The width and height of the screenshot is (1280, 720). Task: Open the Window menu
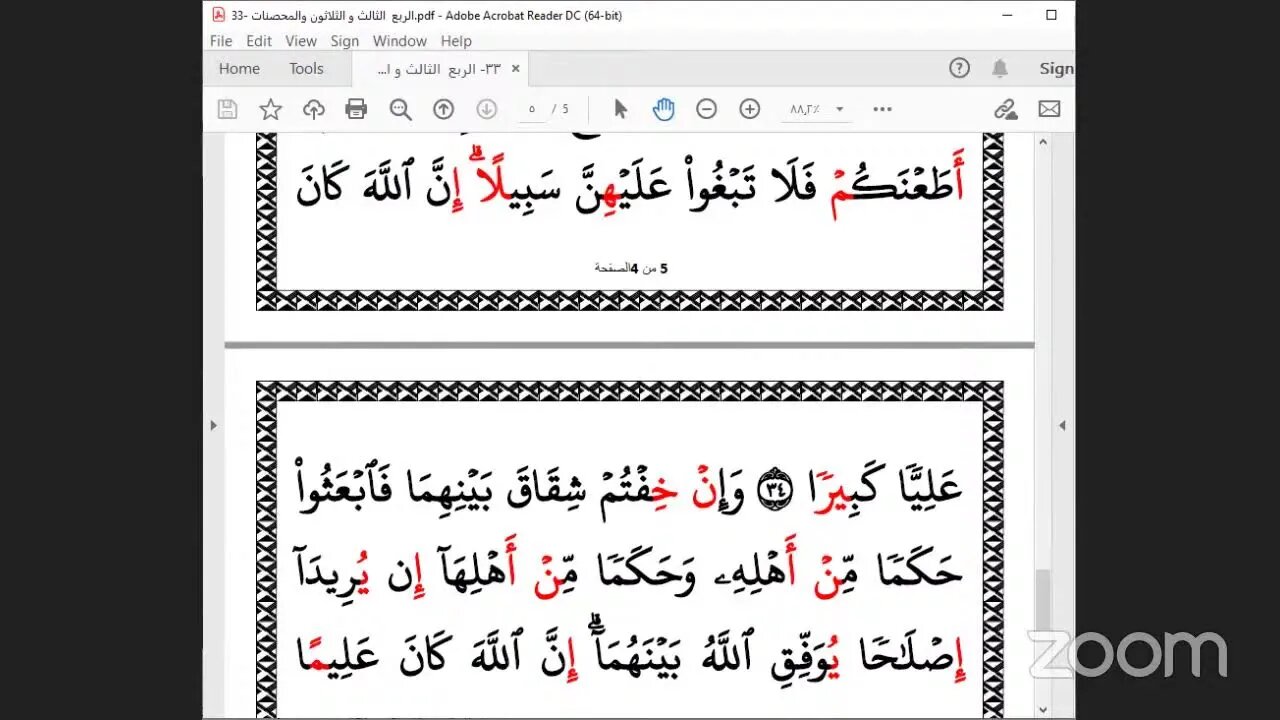pos(400,41)
